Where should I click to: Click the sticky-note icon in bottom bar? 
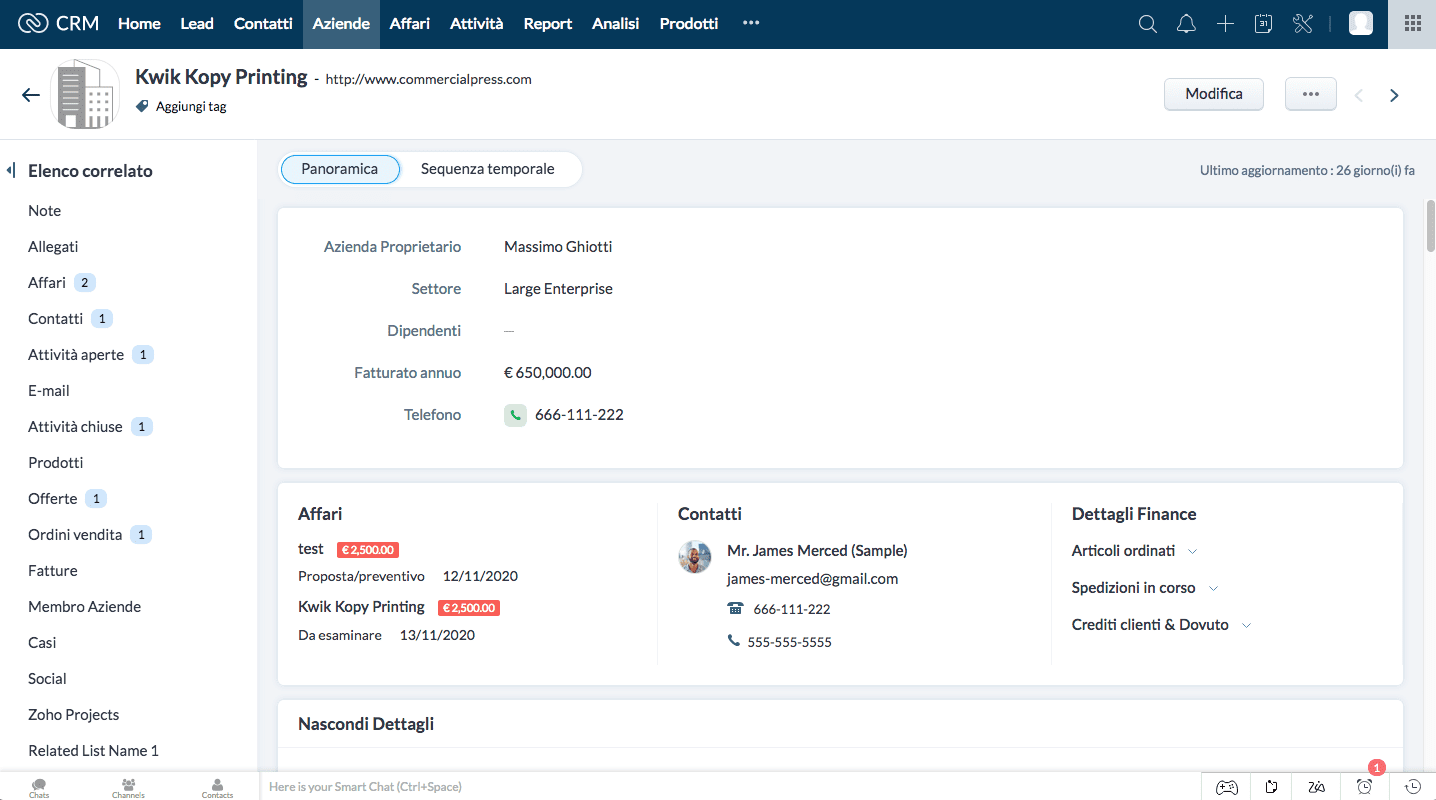click(1272, 787)
